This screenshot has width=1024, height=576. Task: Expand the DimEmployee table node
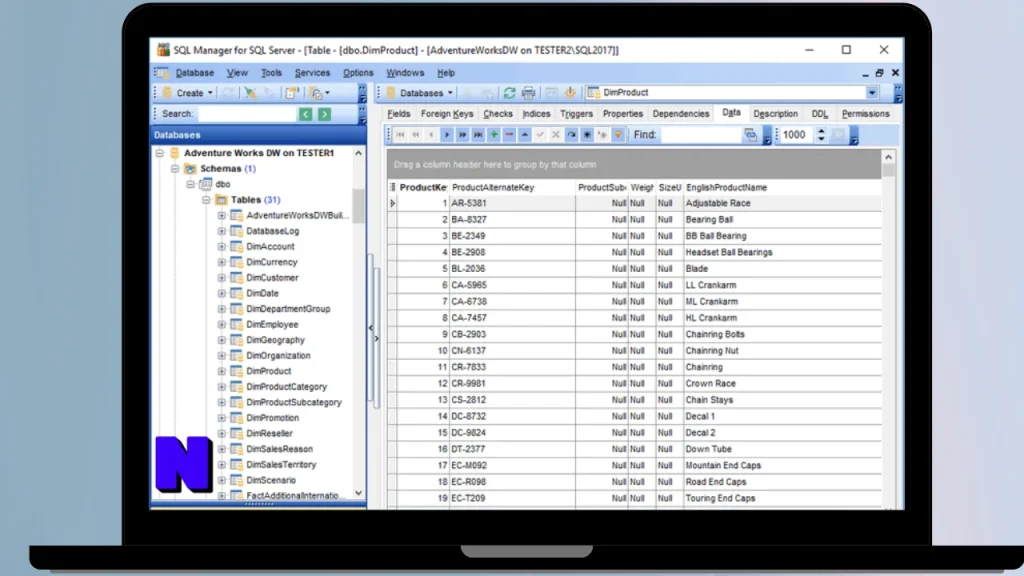pos(221,325)
